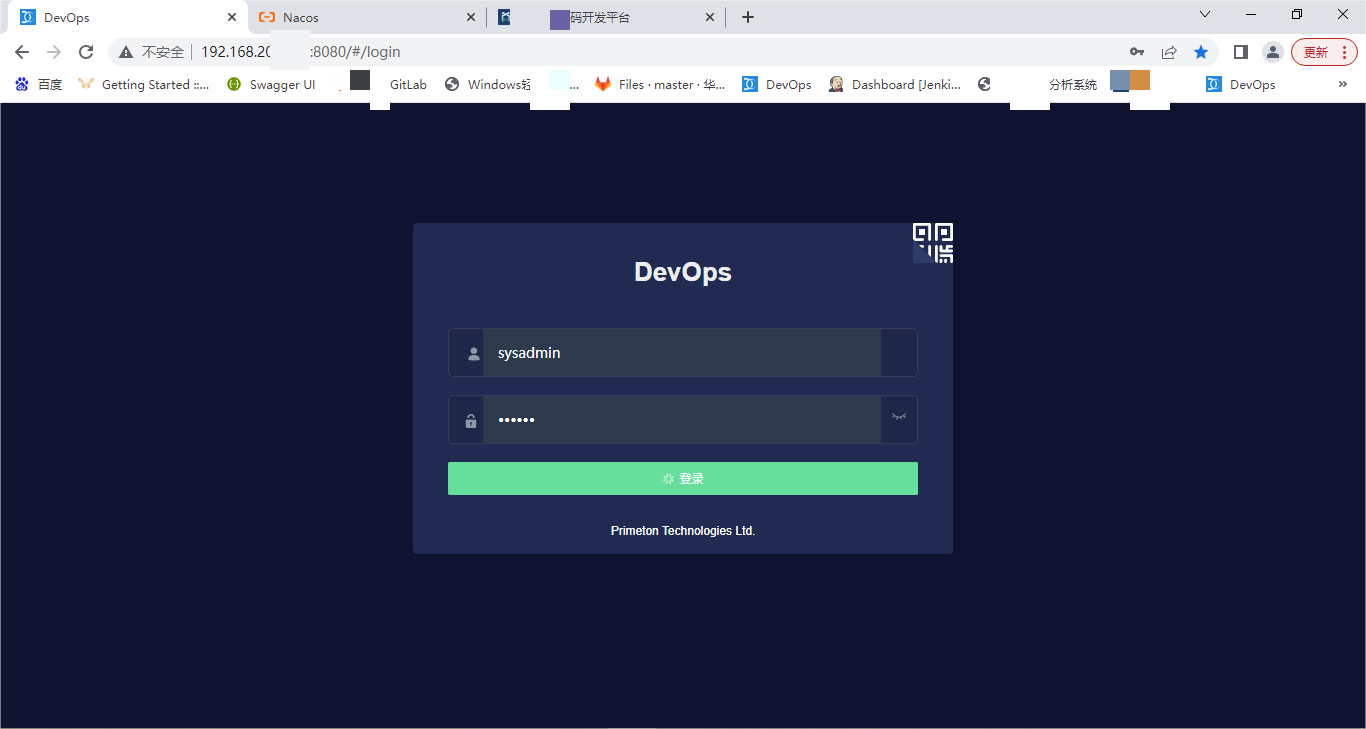The width and height of the screenshot is (1366, 729).
Task: Open the last DevOps bookmark in bar
Action: [1241, 85]
